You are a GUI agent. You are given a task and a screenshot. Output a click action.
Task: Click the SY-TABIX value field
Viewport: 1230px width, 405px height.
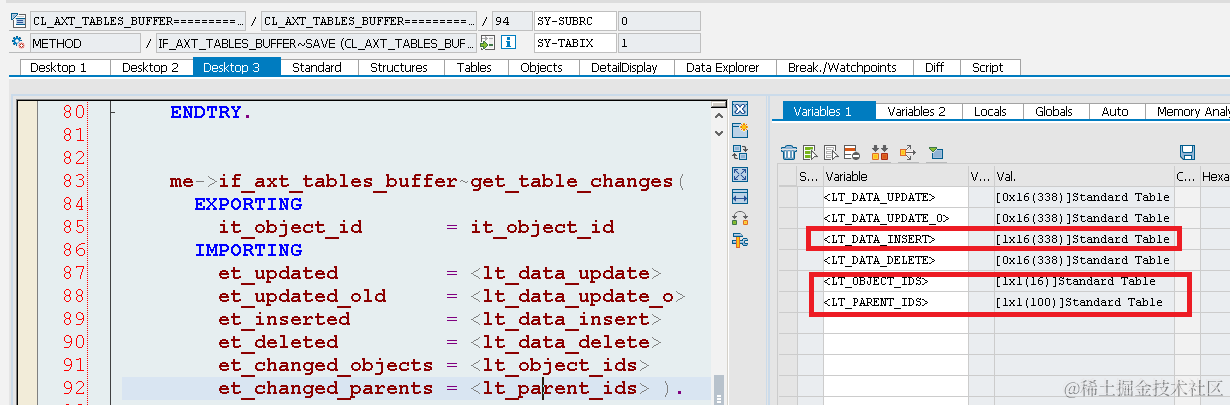pos(659,43)
